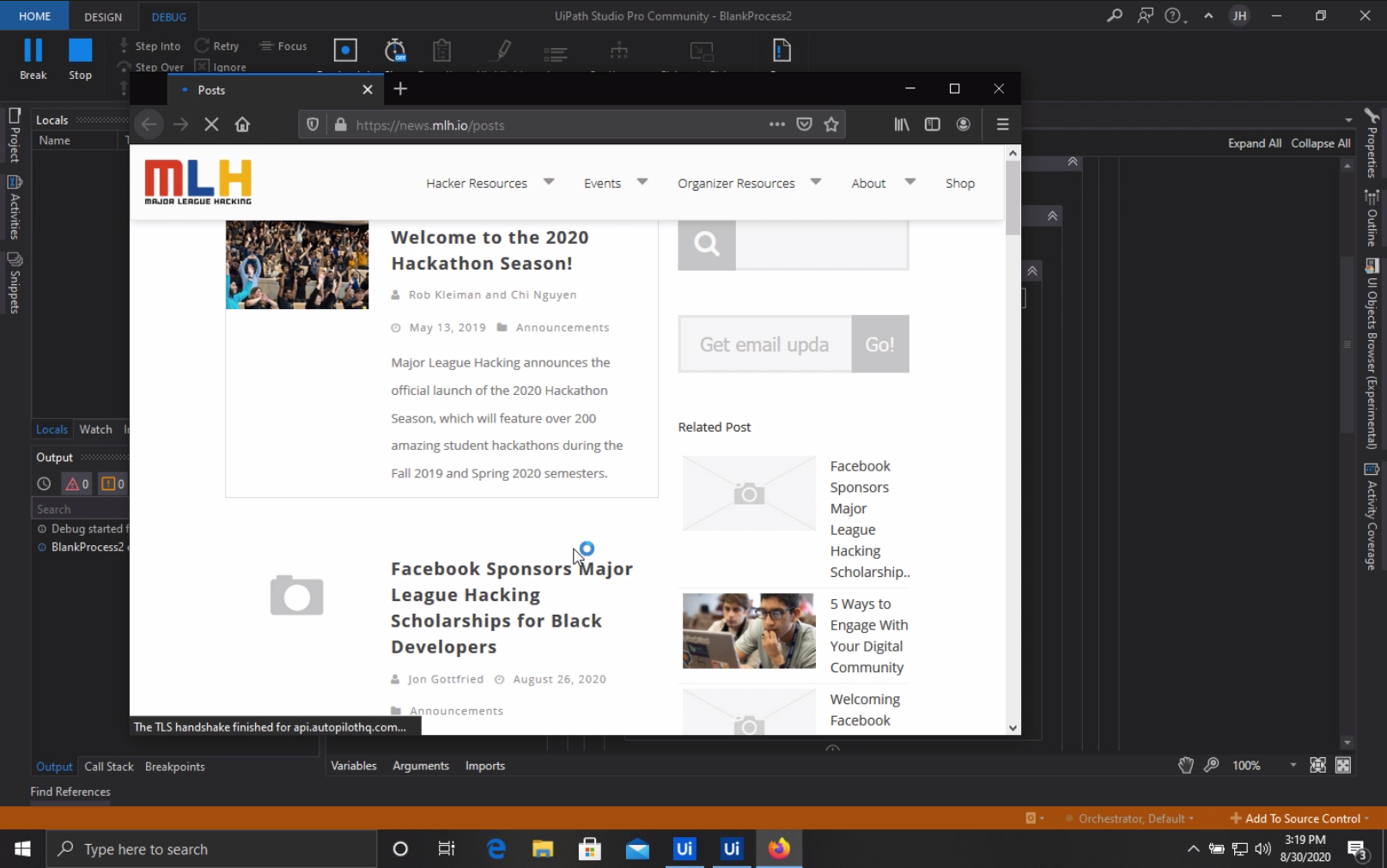The image size is (1387, 868).
Task: Expand the About menu
Action: pyautogui.click(x=883, y=183)
